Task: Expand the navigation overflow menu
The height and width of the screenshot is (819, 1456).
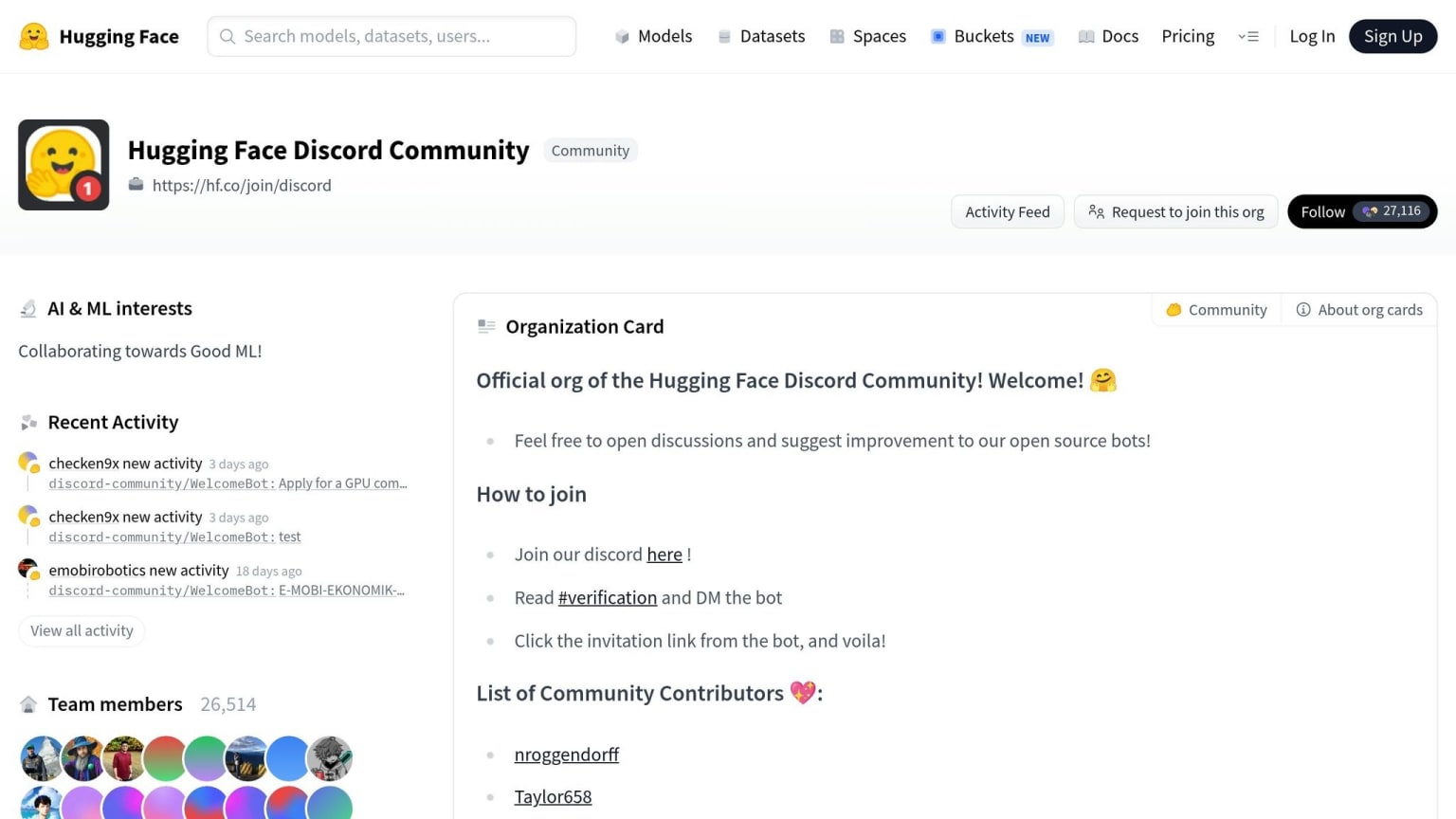Action: click(x=1248, y=36)
